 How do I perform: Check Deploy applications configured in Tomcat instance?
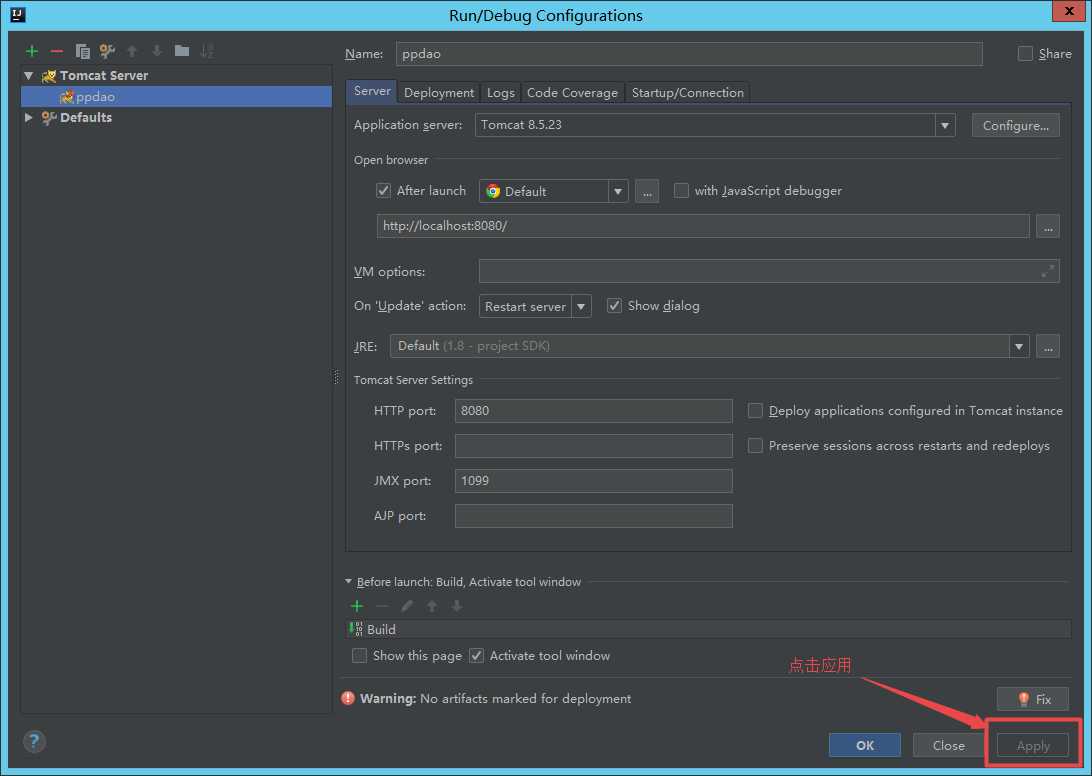coord(755,410)
